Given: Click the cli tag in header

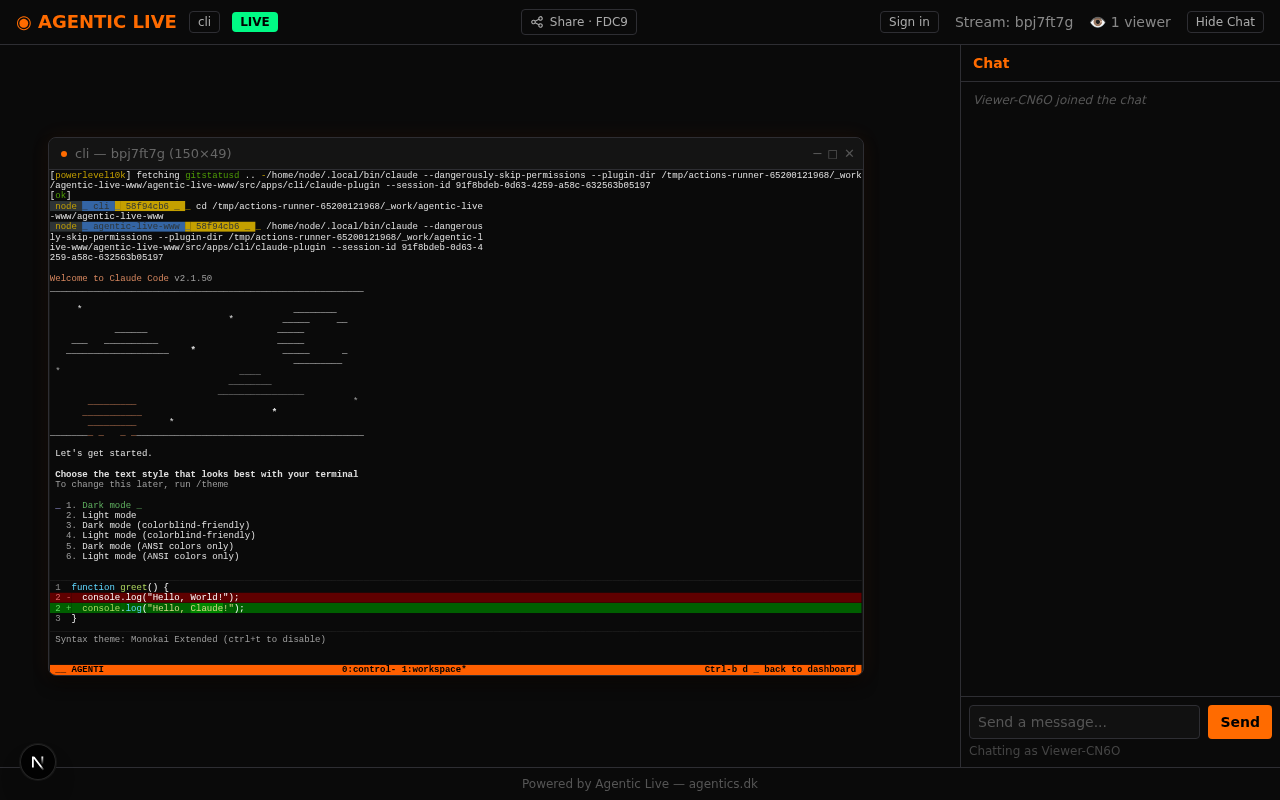Looking at the screenshot, I should tap(204, 22).
